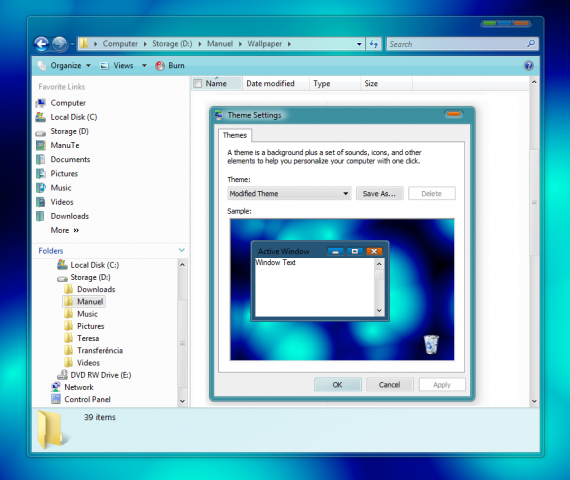Click the Apply button
570x480 pixels.
(x=442, y=385)
